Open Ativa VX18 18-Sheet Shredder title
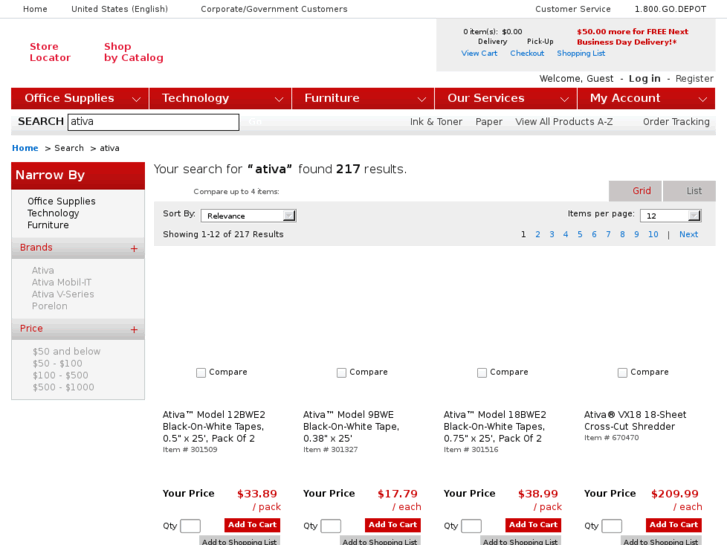Screen dimensions: 727x545 pyautogui.click(x=635, y=420)
